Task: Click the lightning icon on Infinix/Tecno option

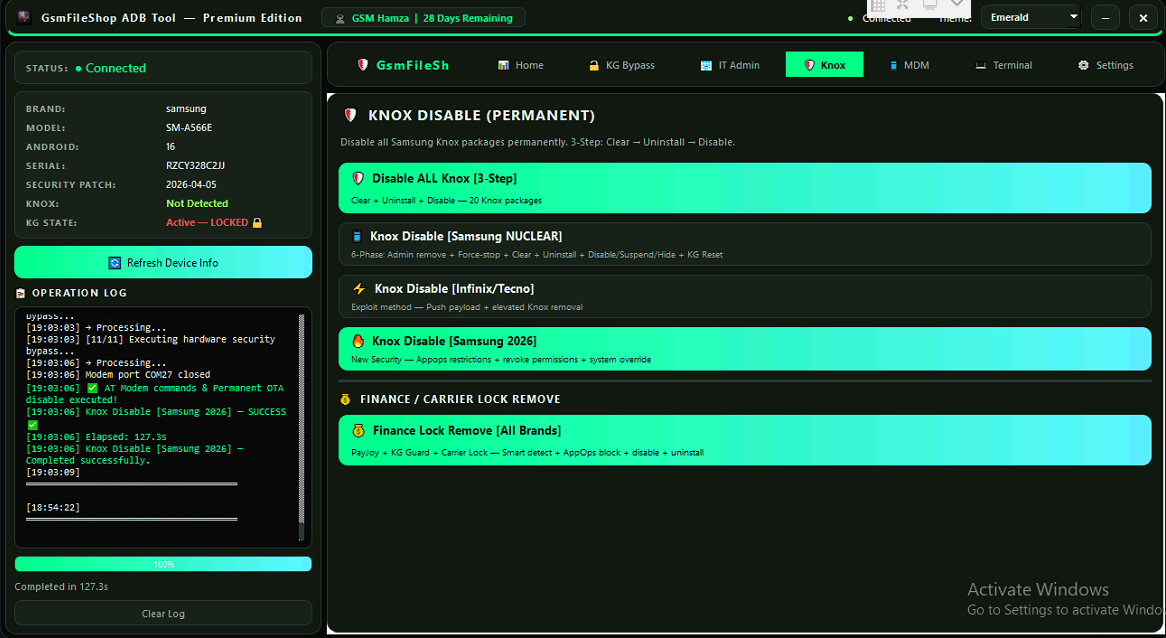Action: 359,289
